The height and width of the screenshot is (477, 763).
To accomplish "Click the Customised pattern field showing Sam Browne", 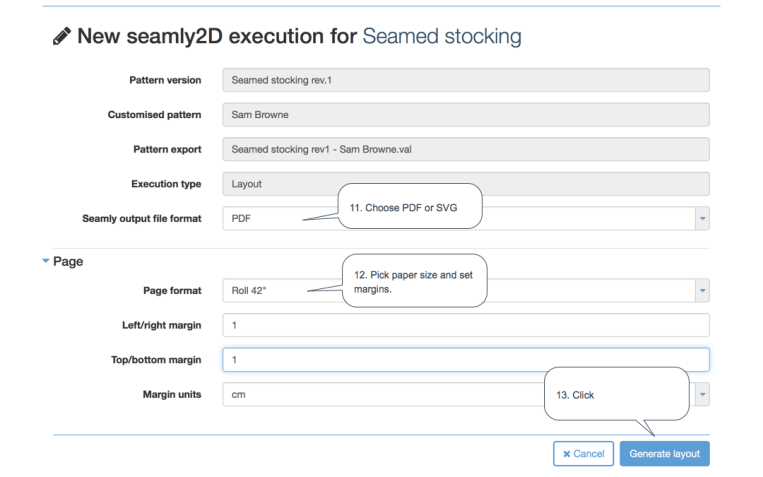I will coord(465,115).
